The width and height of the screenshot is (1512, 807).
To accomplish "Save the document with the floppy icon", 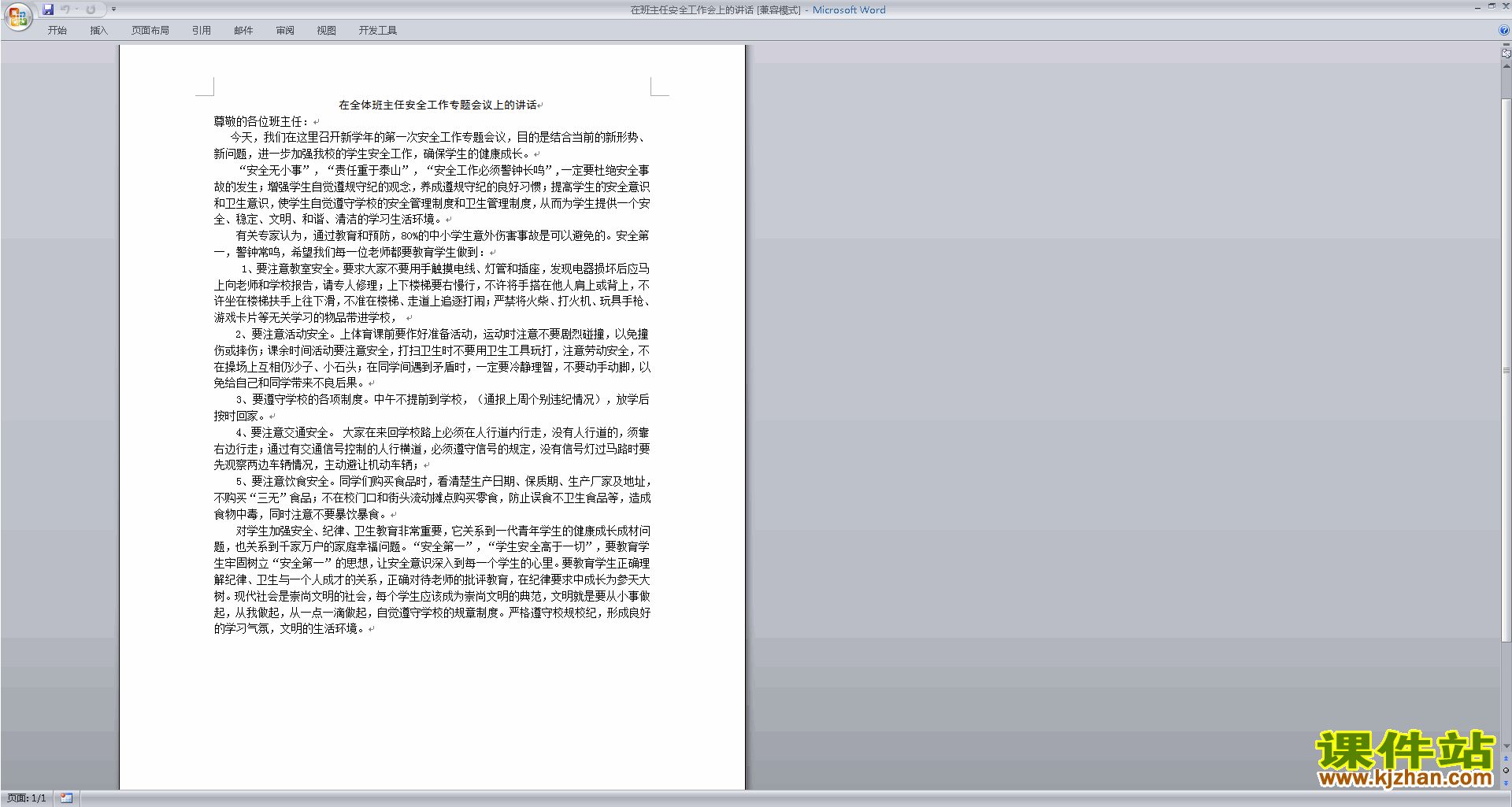I will pyautogui.click(x=48, y=9).
